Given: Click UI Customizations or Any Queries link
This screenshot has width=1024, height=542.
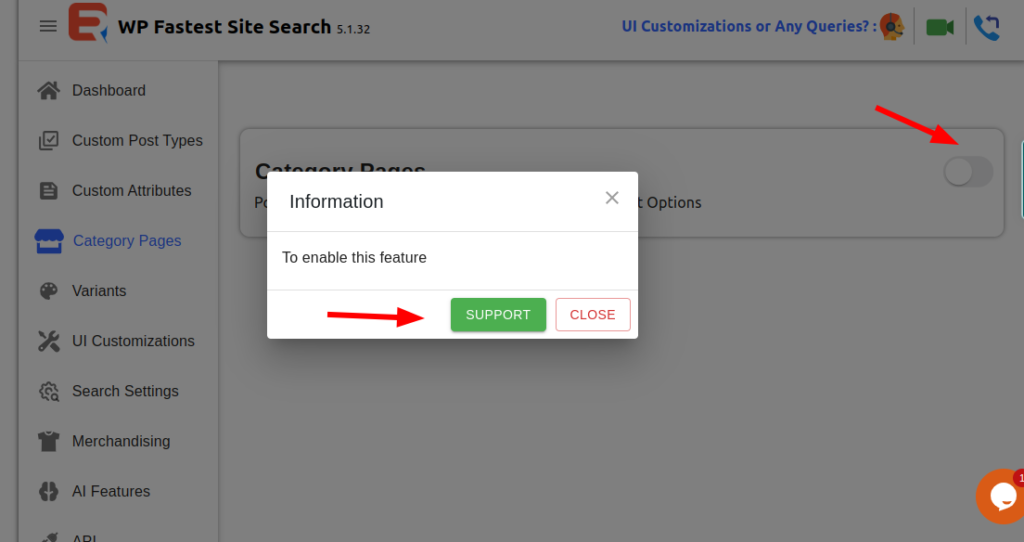Looking at the screenshot, I should [x=748, y=27].
